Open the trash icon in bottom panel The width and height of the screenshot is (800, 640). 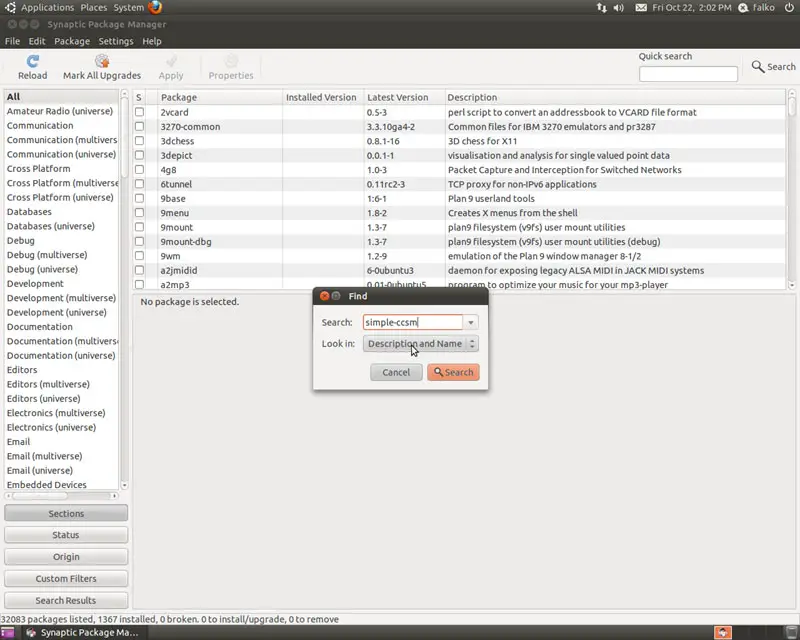tap(791, 633)
